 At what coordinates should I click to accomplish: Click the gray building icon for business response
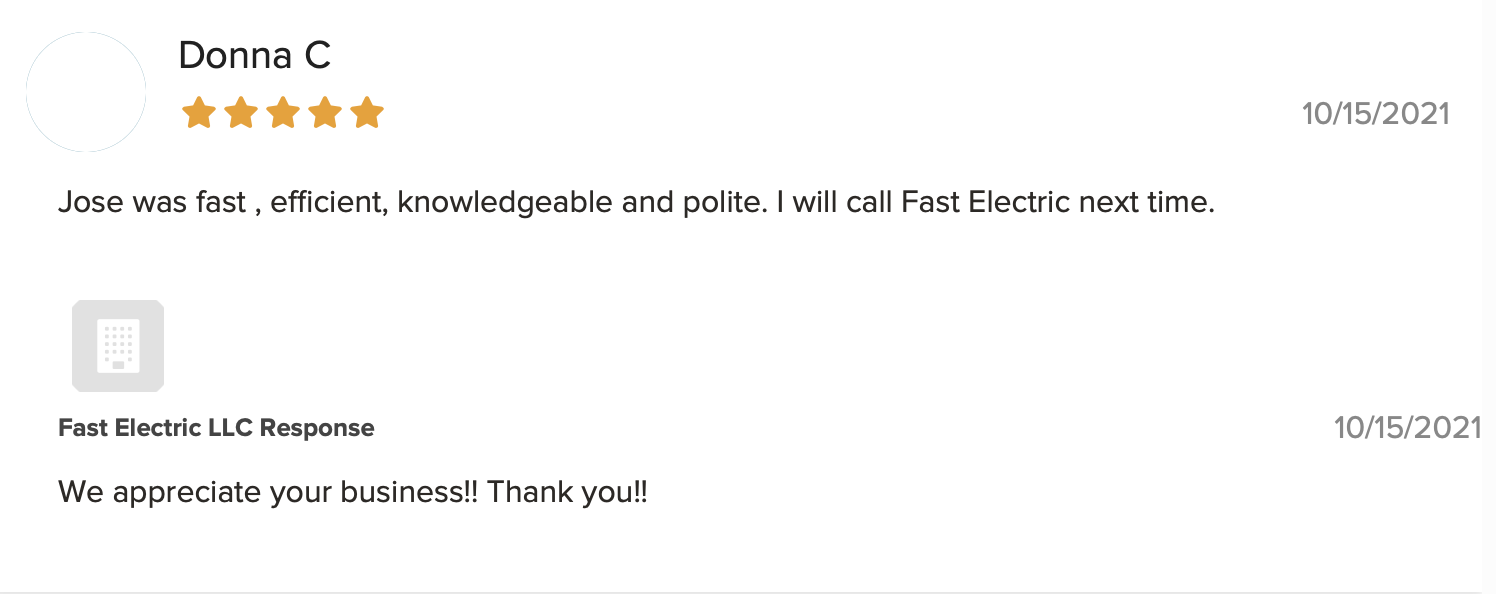118,345
